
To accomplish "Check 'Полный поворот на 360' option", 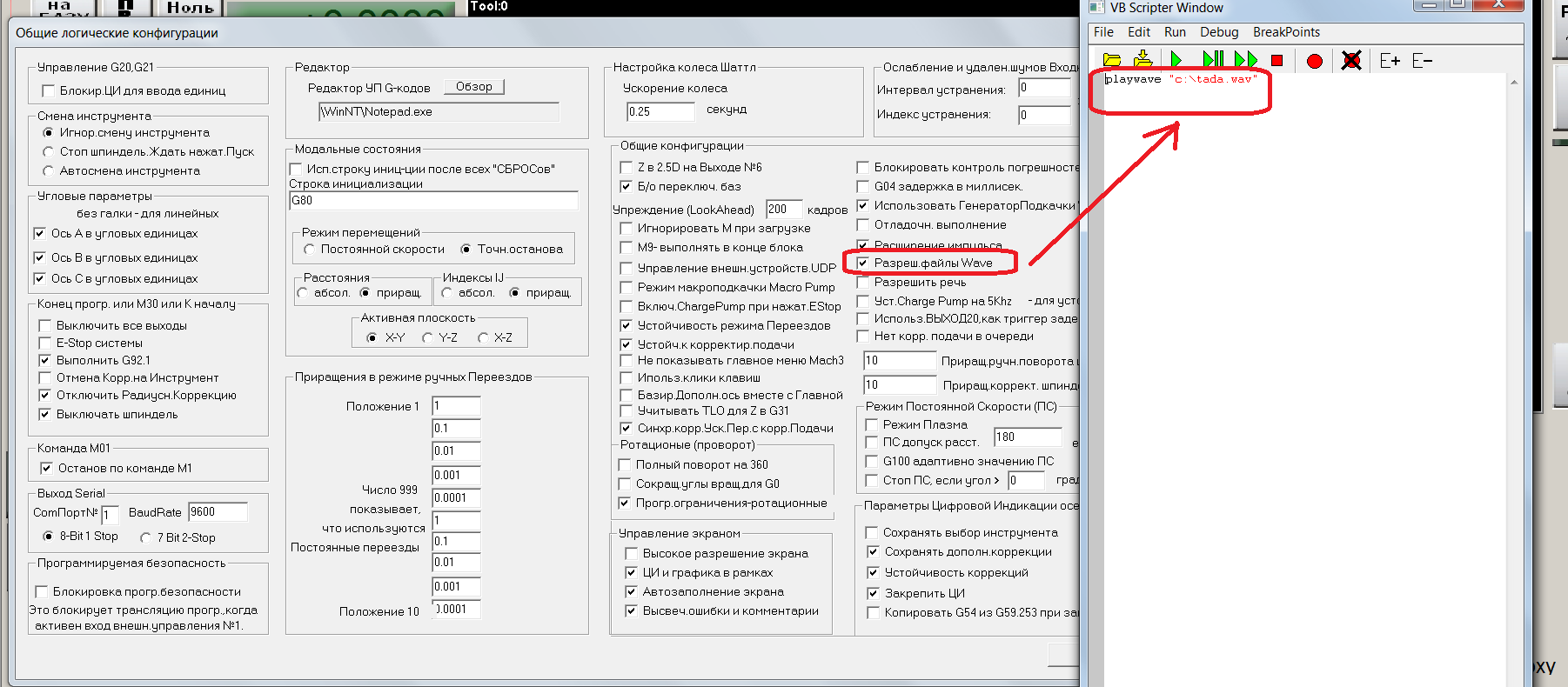I will 624,464.
